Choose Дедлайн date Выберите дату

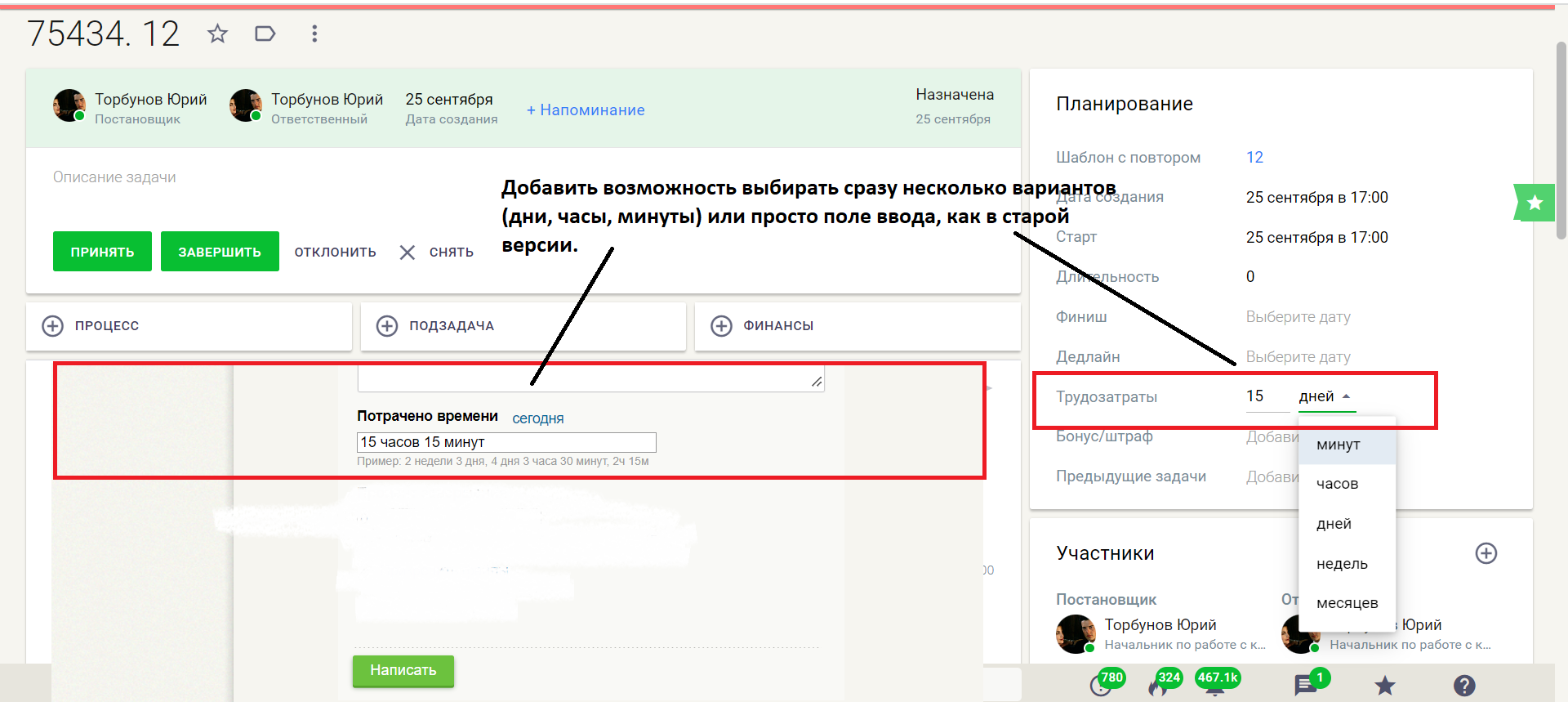[x=1298, y=357]
